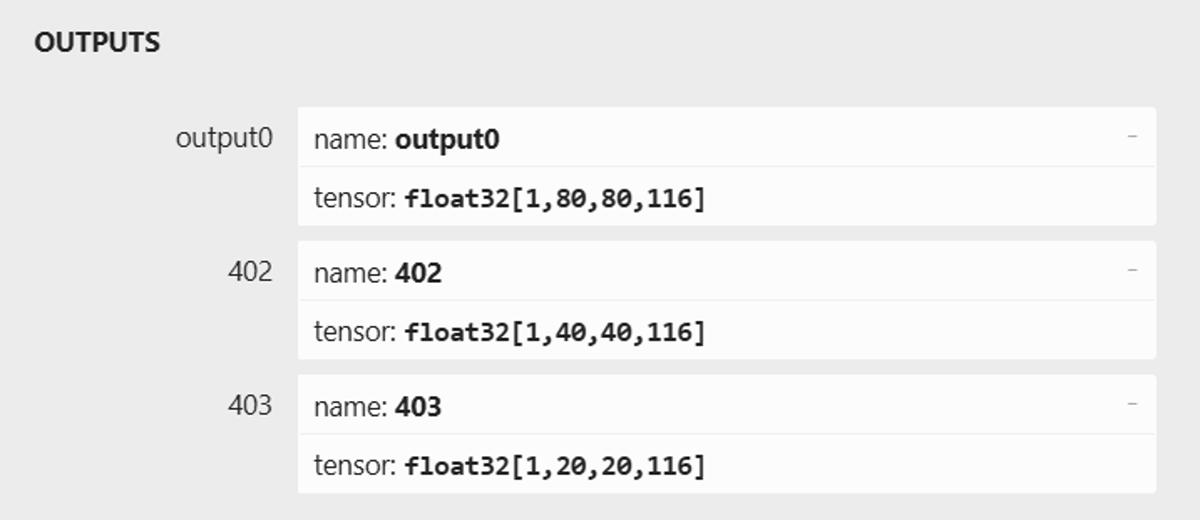Collapse the 403 entry with the minus icon
Image resolution: width=1200 pixels, height=520 pixels.
click(1132, 403)
